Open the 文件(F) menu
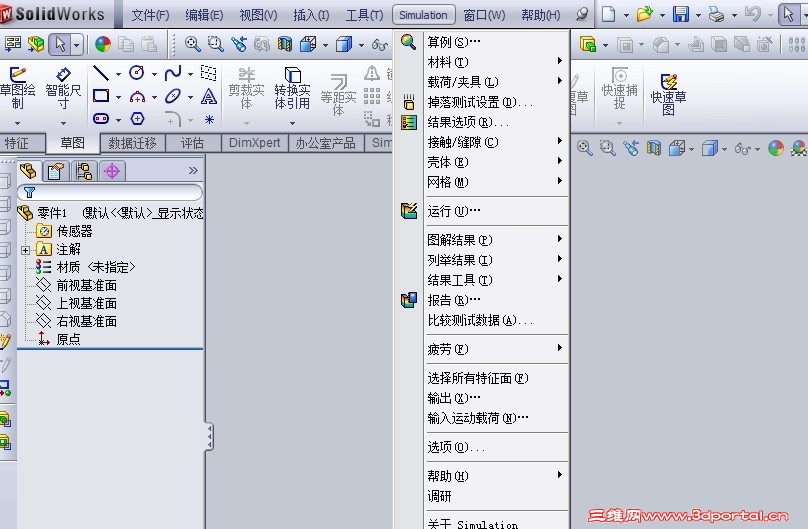Screen dimensions: 808x529 pos(150,15)
